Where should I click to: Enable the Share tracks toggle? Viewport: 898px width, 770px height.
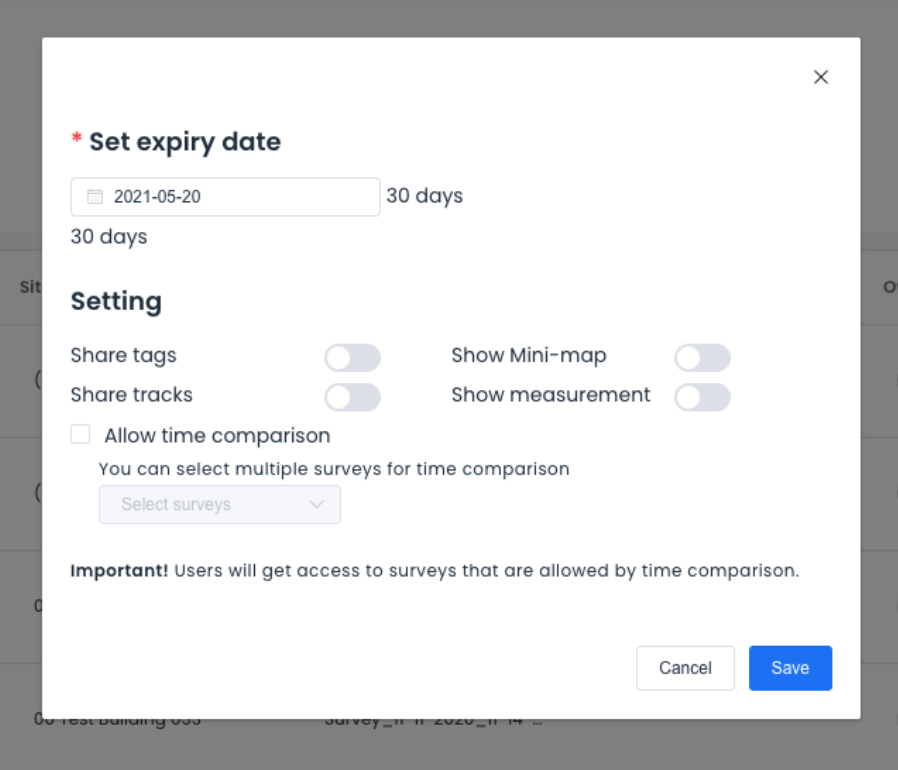pyautogui.click(x=352, y=397)
